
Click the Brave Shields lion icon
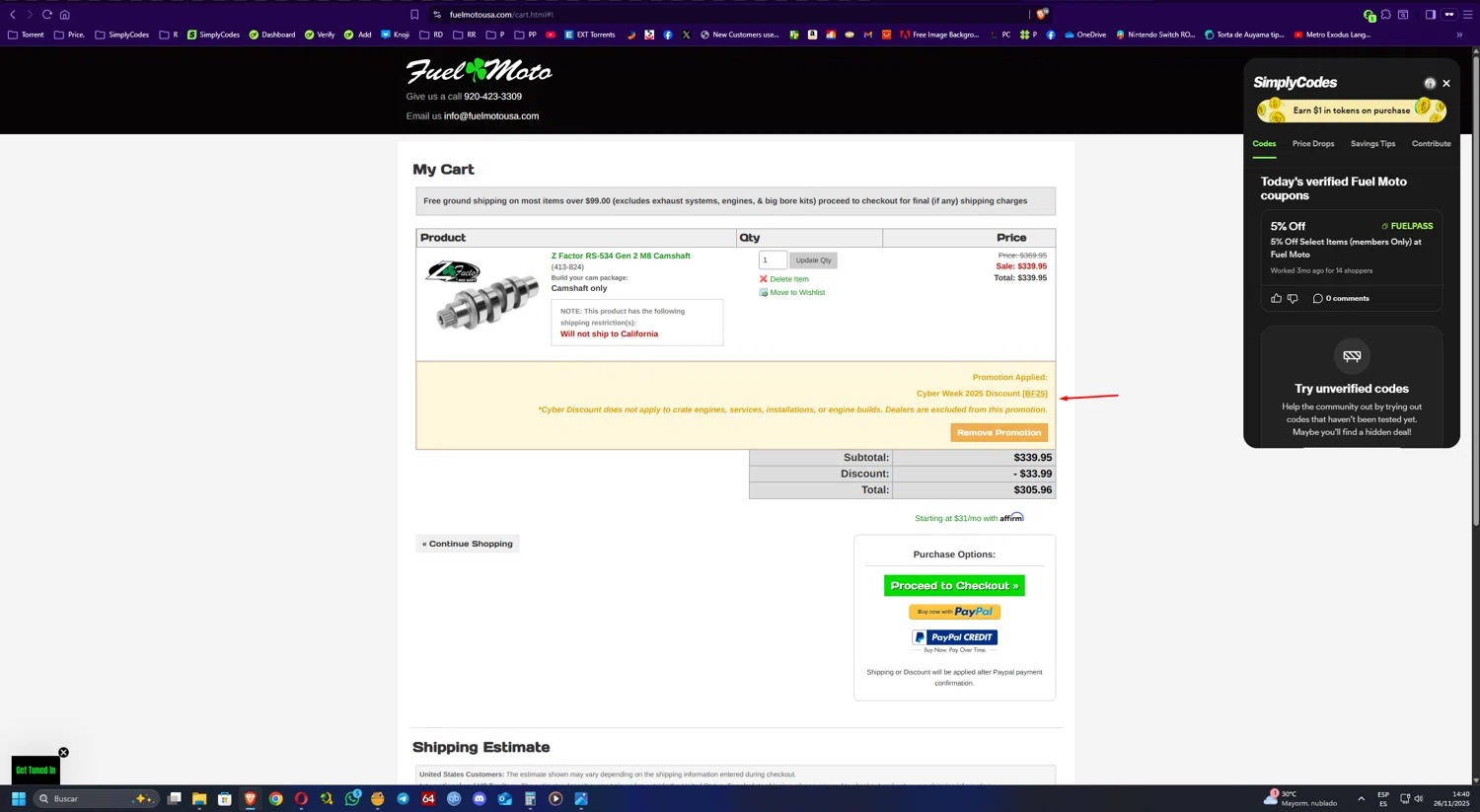pos(1042,14)
